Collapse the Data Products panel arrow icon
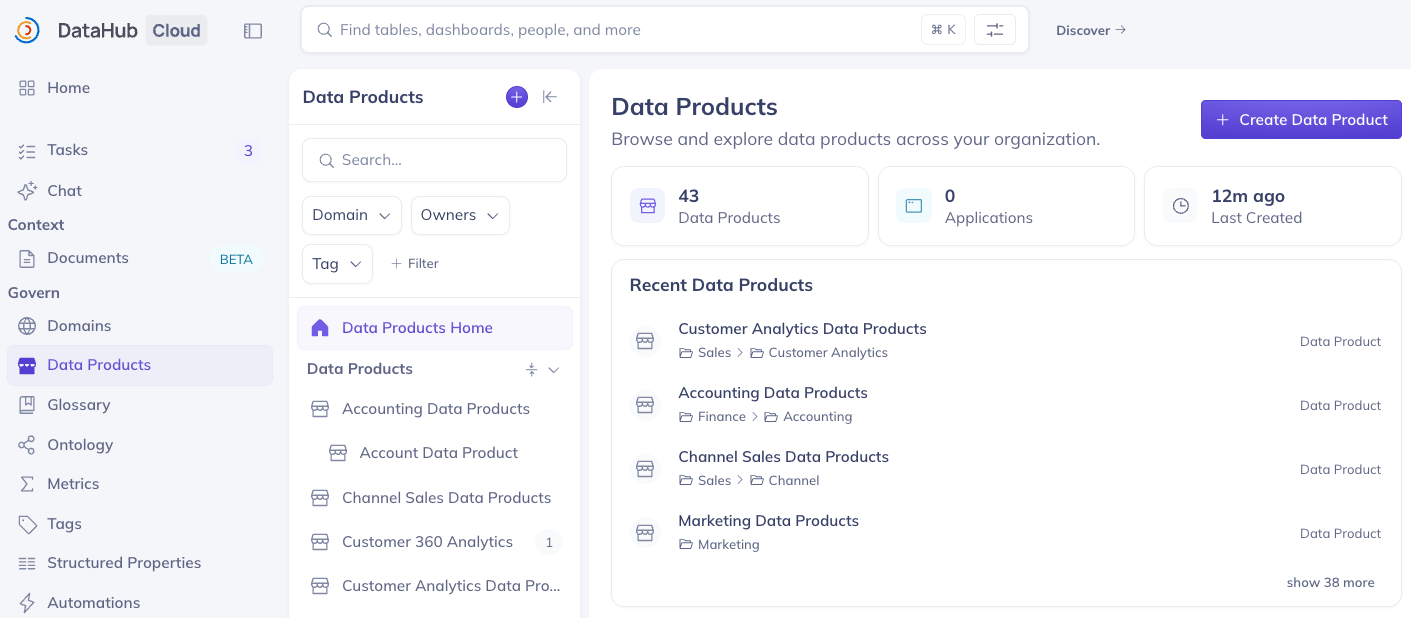This screenshot has height=618, width=1411. pos(549,97)
